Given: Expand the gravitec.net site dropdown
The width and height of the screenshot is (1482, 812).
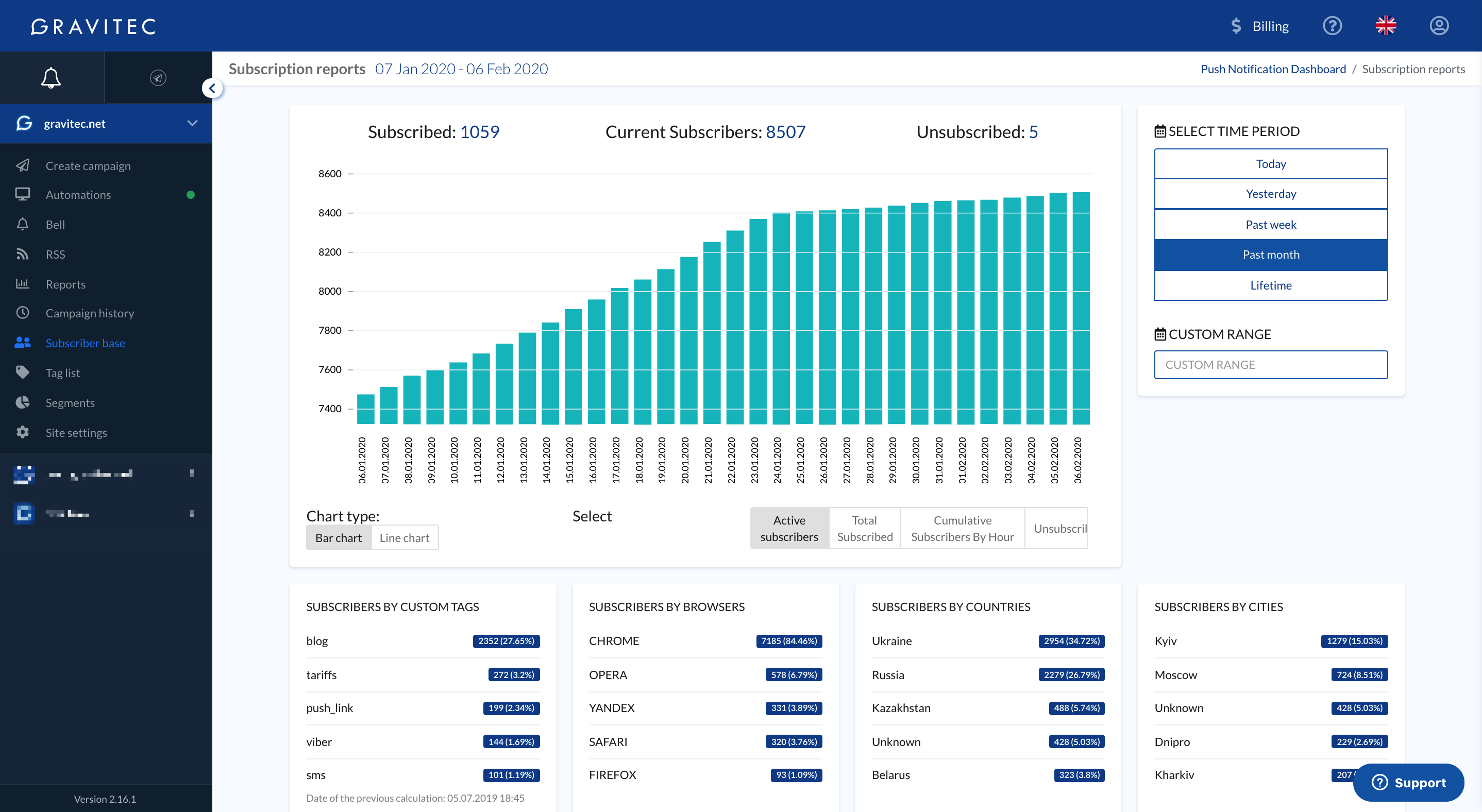Looking at the screenshot, I should 192,123.
